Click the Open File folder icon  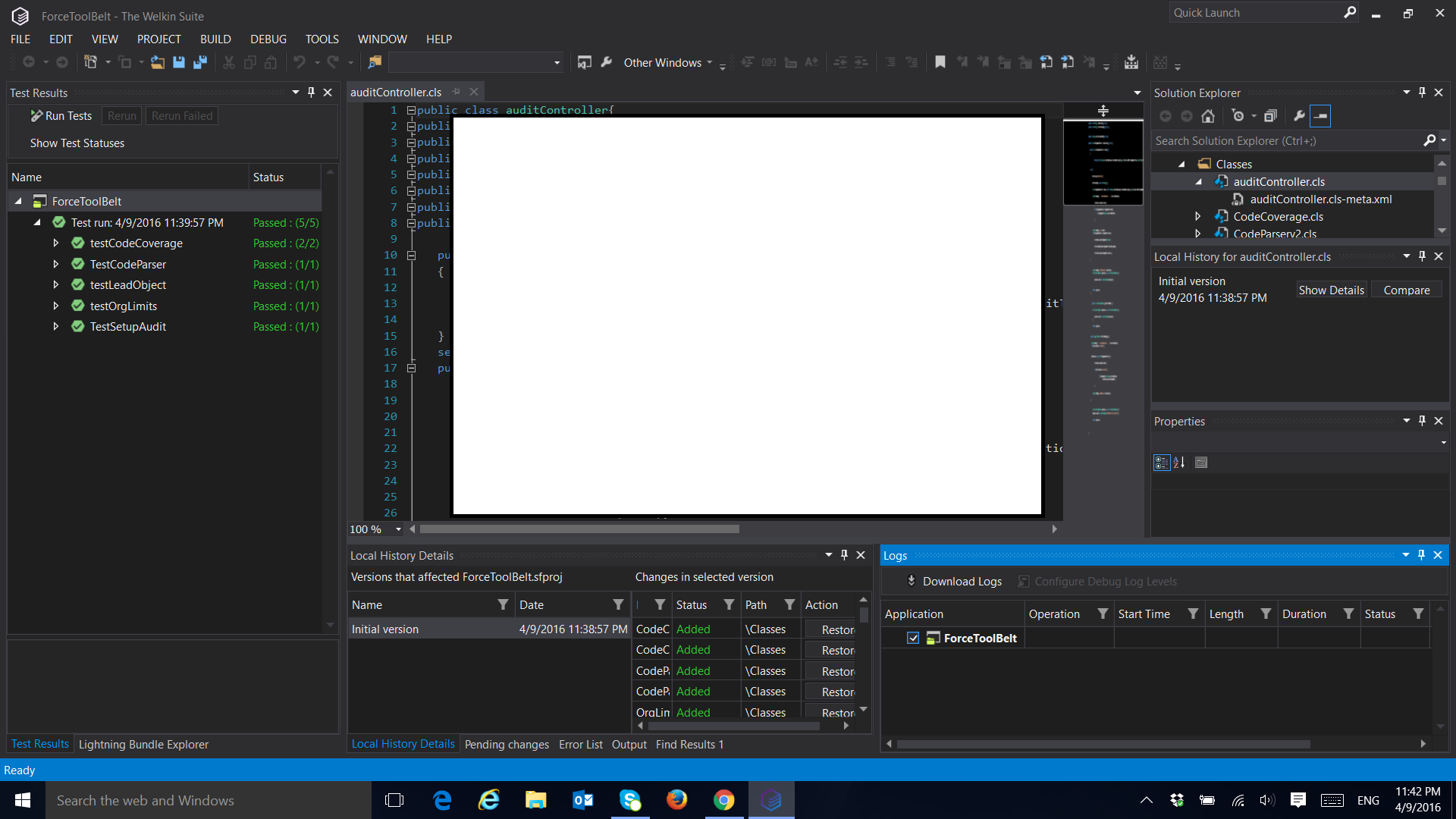coord(158,63)
